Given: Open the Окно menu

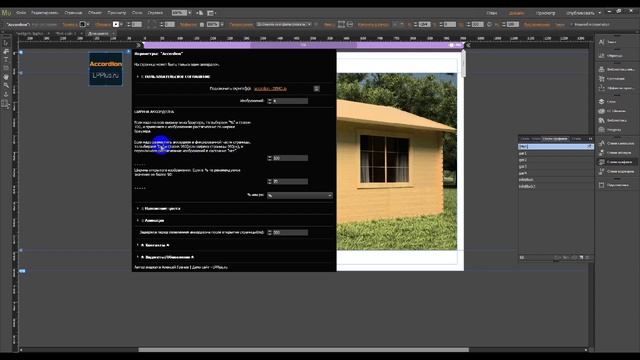Looking at the screenshot, I should pyautogui.click(x=137, y=13).
